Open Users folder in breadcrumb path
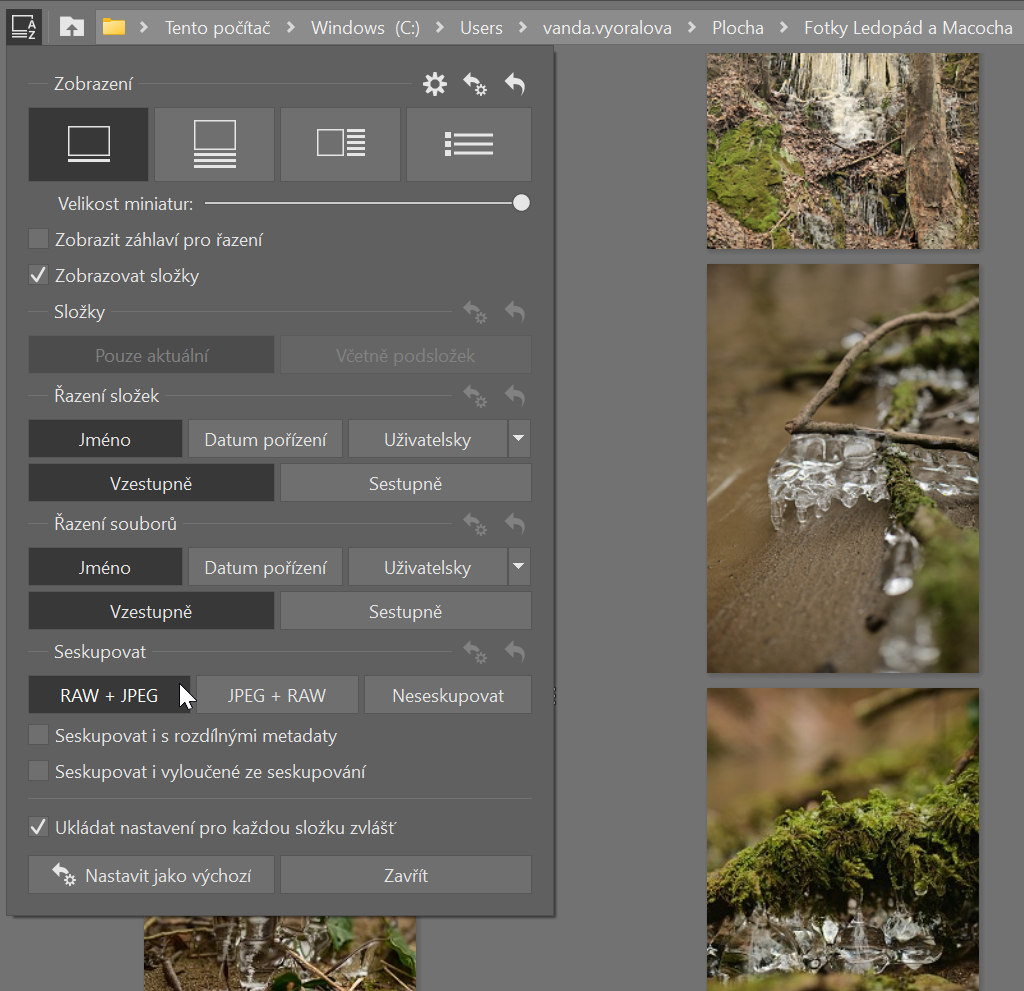 coord(481,28)
